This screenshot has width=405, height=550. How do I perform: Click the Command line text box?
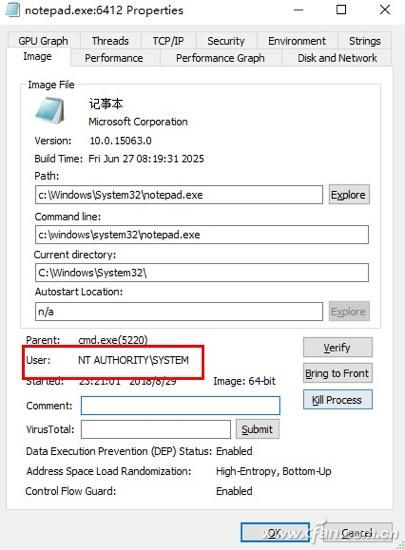click(202, 234)
